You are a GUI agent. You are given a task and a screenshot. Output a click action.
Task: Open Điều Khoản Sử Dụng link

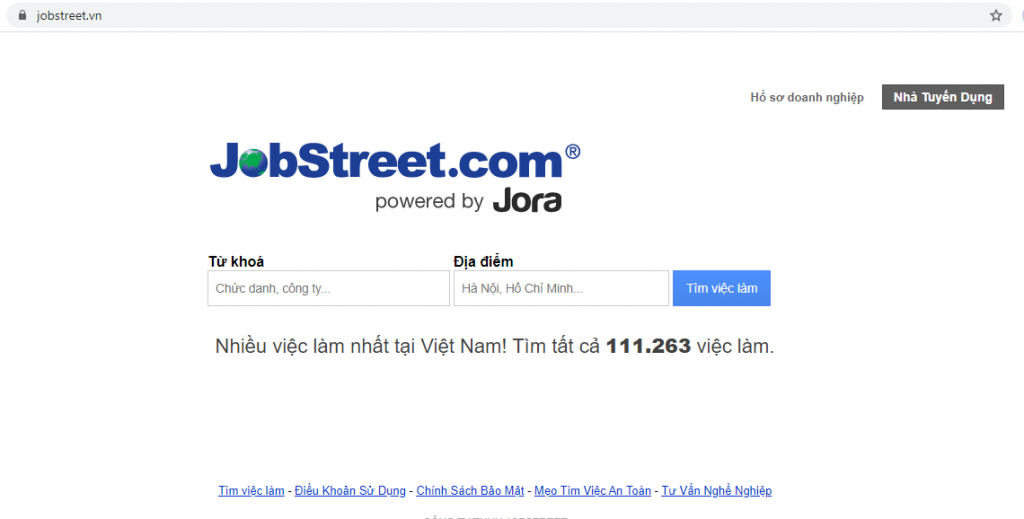click(x=350, y=490)
